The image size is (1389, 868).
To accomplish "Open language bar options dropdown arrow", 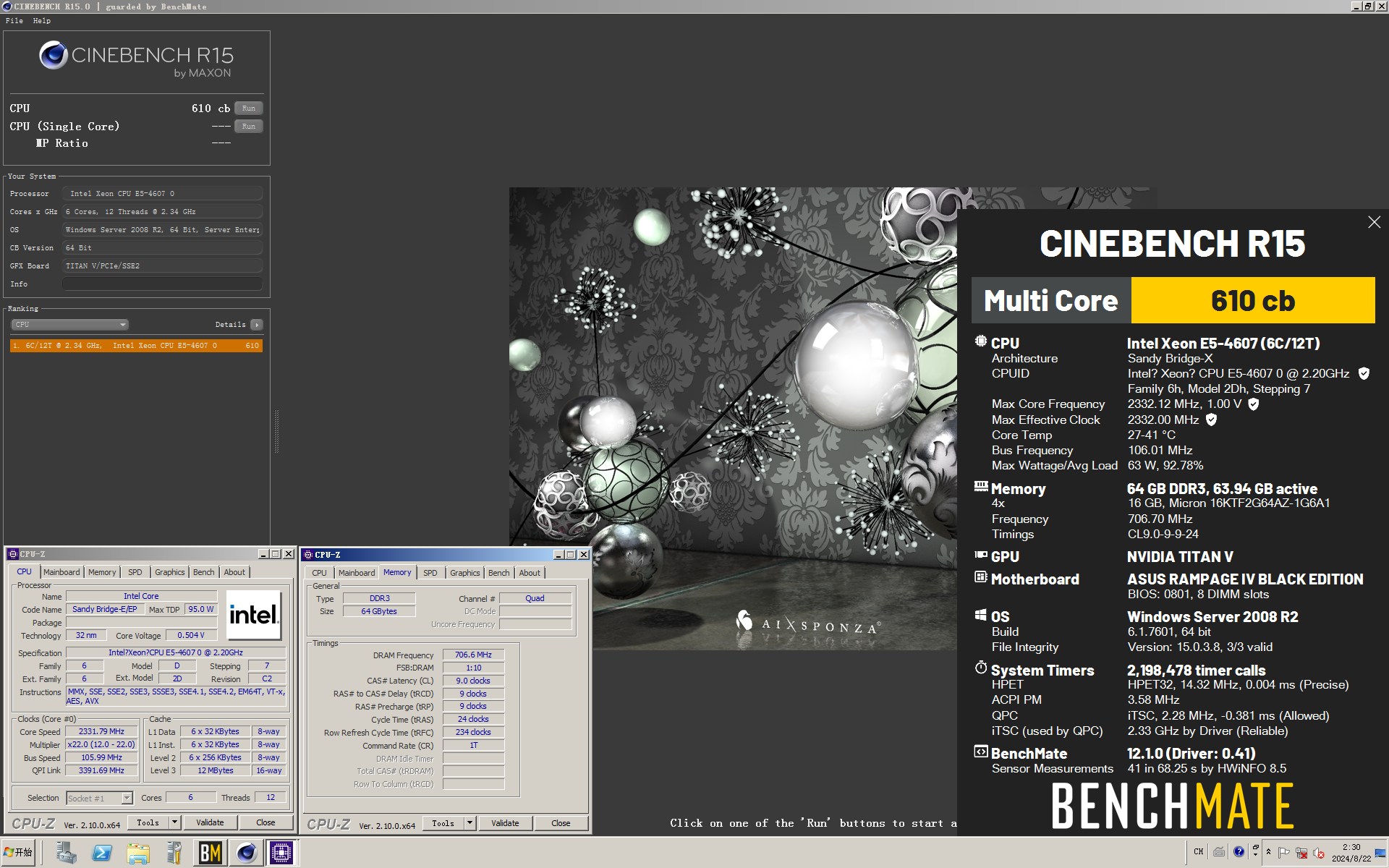I will tap(1255, 856).
